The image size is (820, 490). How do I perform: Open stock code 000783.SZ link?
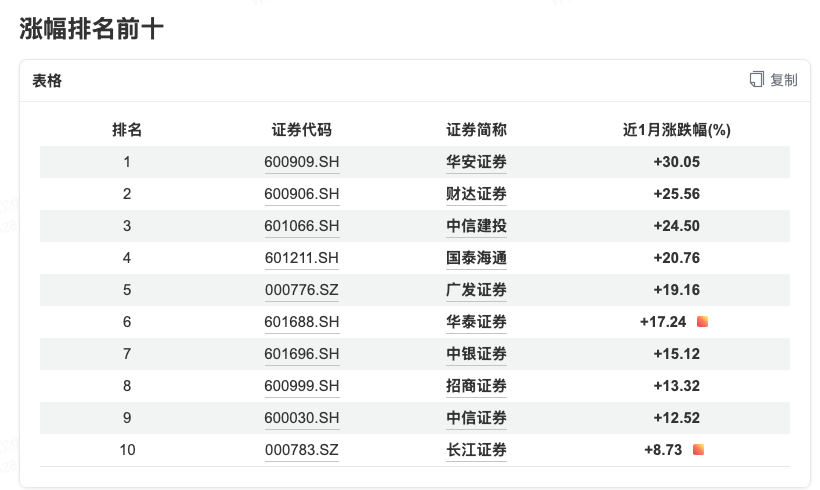[x=302, y=450]
